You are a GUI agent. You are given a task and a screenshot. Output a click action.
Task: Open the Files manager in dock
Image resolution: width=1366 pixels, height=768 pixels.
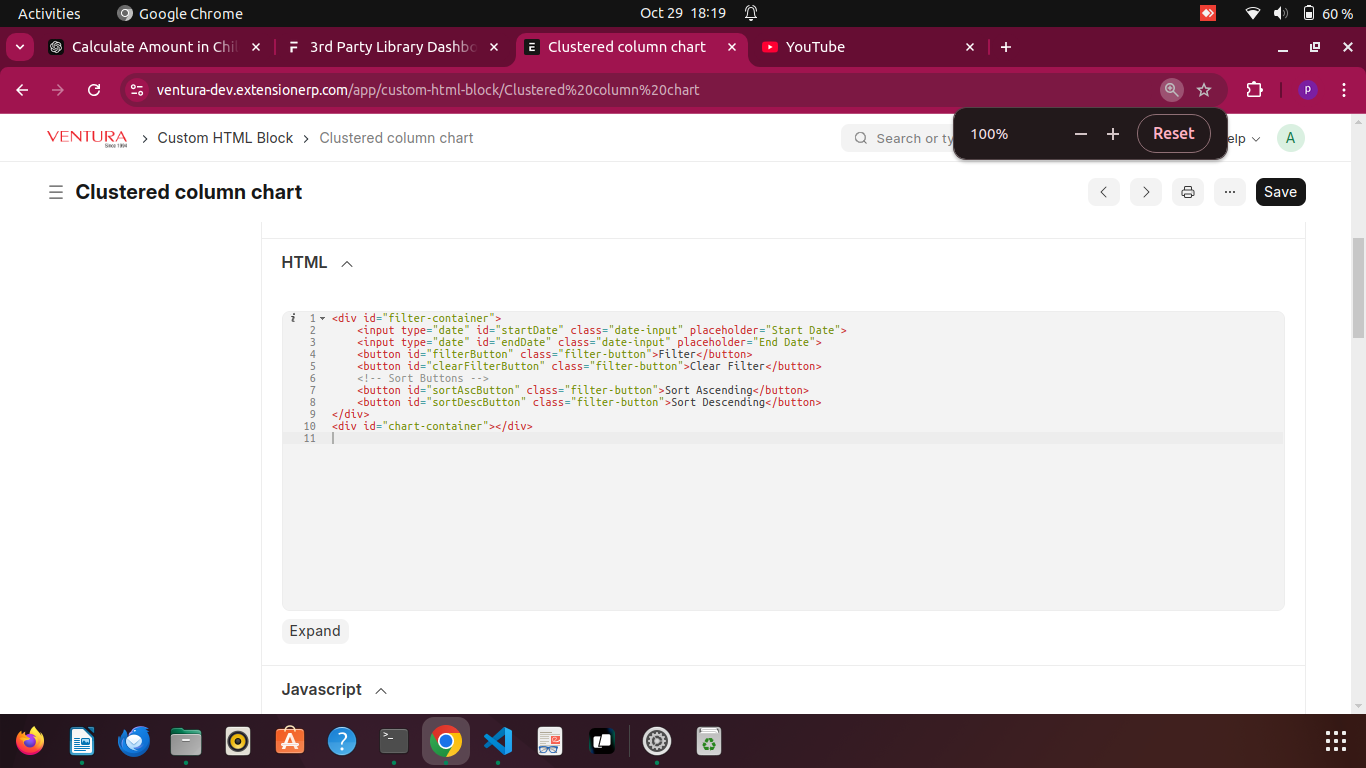point(186,741)
